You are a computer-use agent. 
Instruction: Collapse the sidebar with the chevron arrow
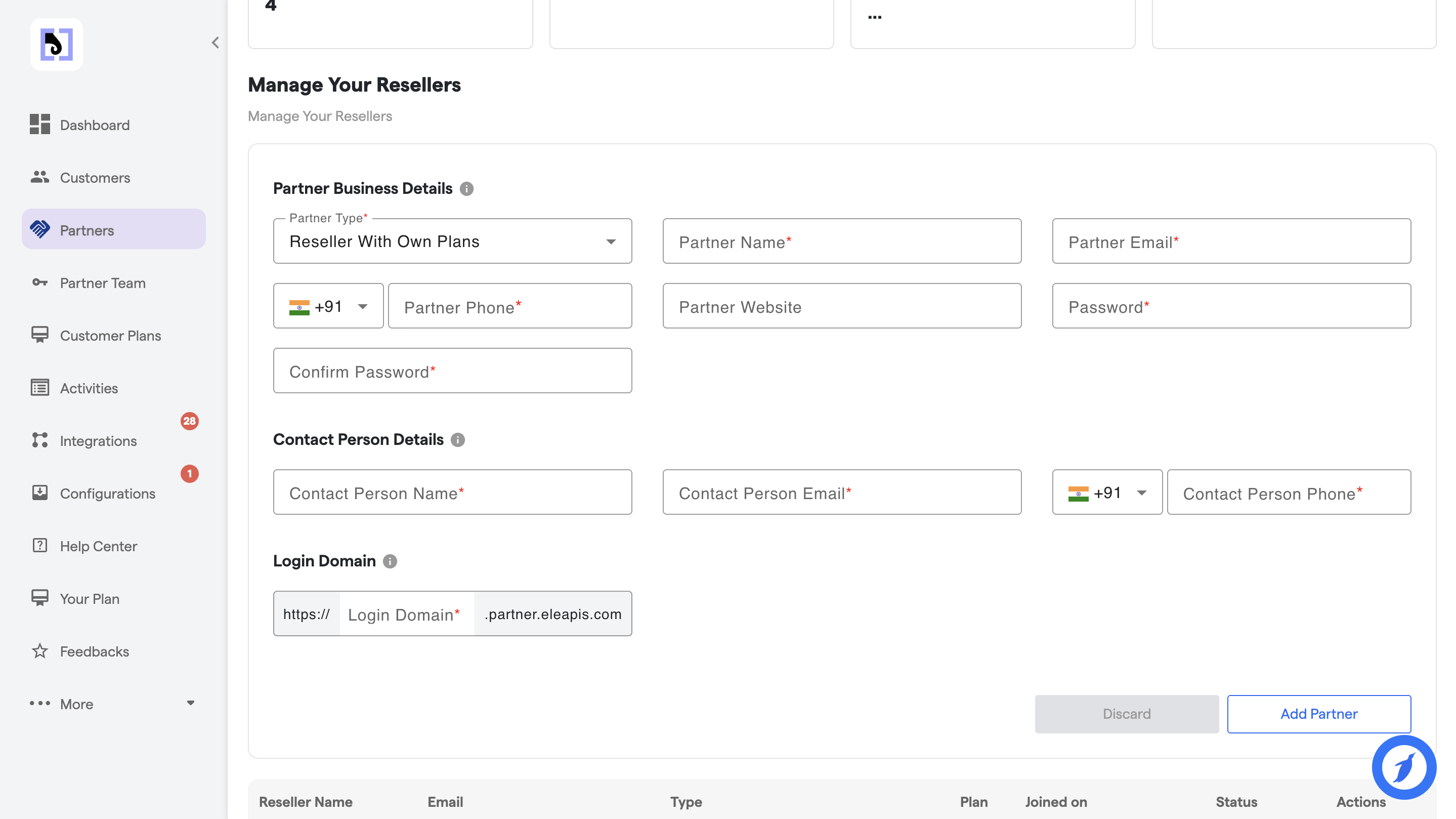[216, 43]
